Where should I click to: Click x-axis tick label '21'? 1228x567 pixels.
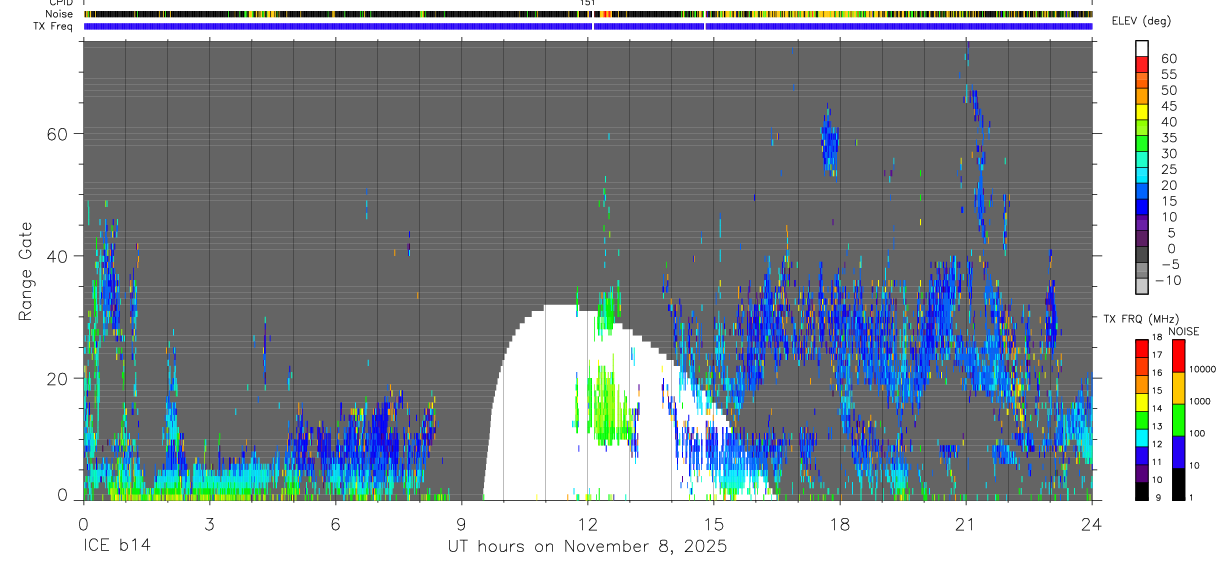pyautogui.click(x=966, y=525)
